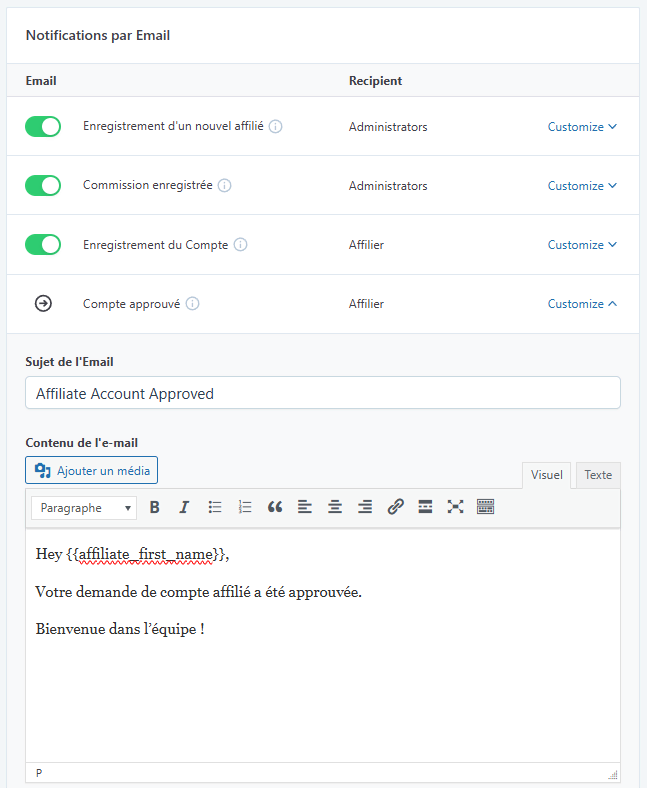Toggle the Commission enregistrée notification
647x788 pixels.
click(x=43, y=186)
